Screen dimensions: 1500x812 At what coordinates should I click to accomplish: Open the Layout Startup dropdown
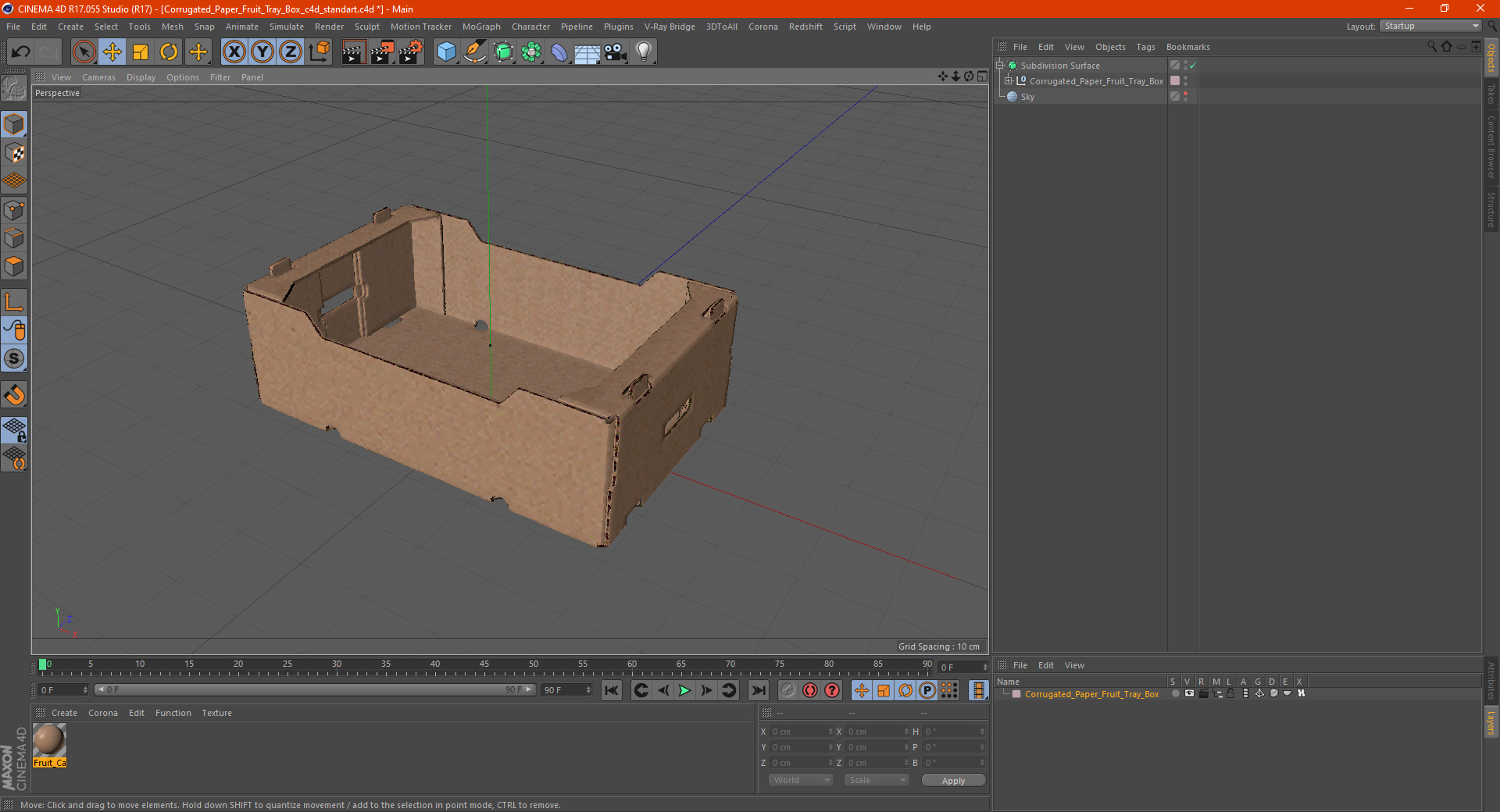click(1430, 26)
